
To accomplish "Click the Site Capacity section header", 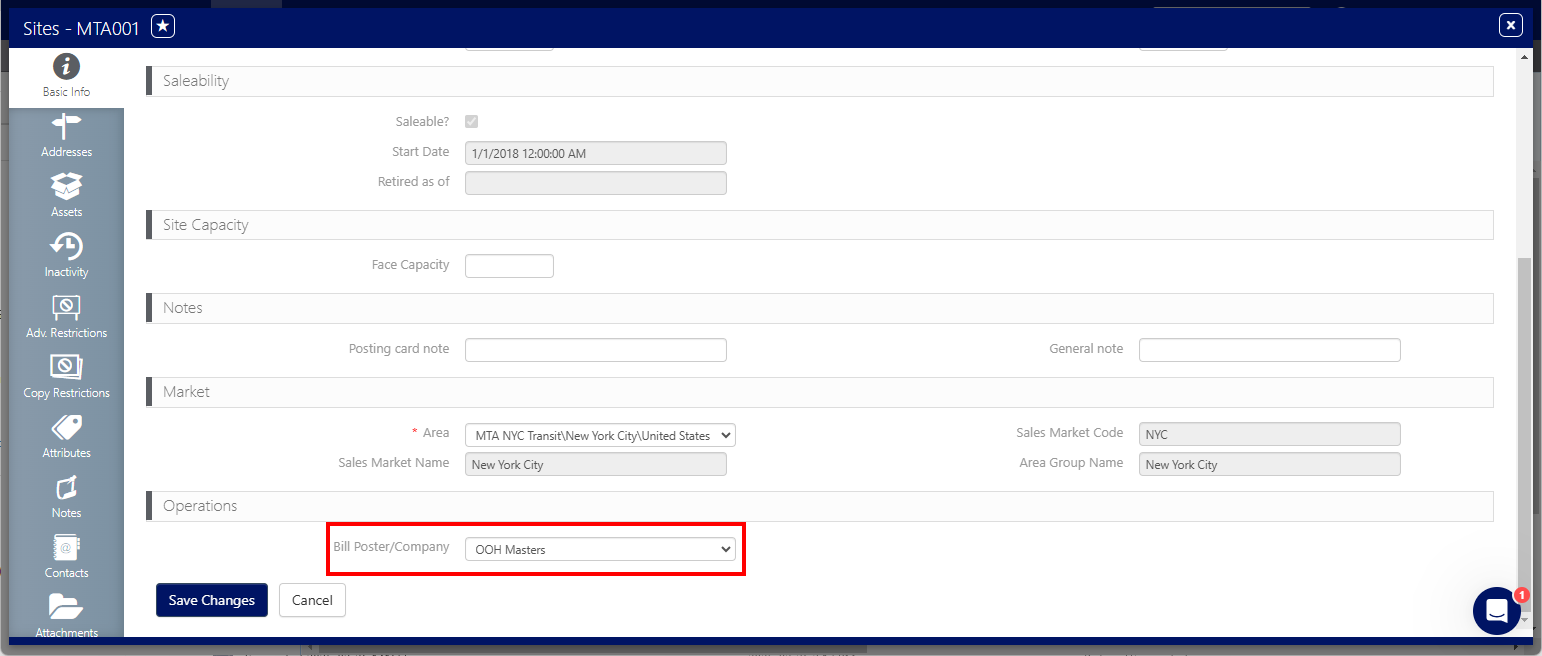I will point(820,225).
